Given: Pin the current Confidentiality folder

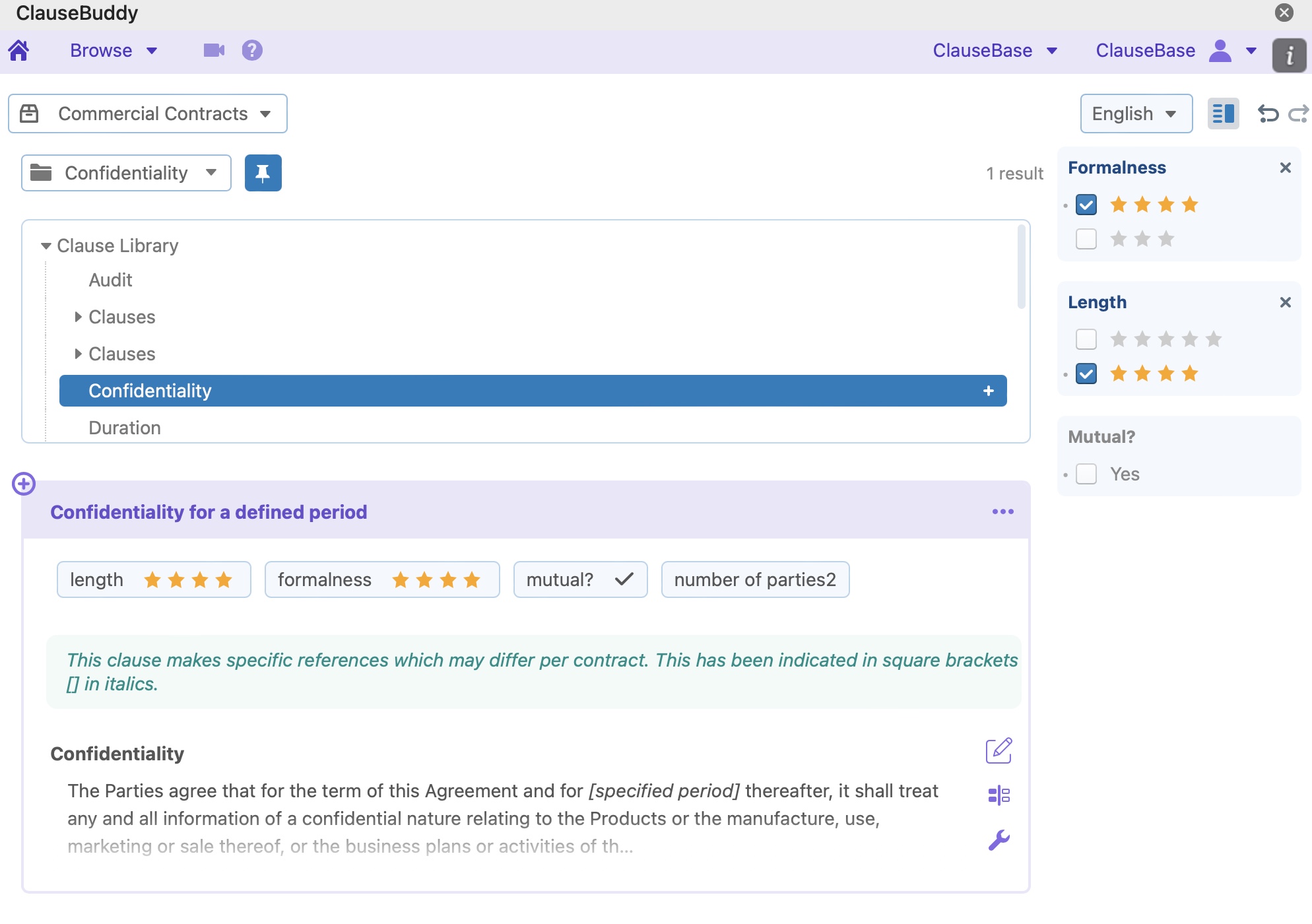Looking at the screenshot, I should click(263, 173).
